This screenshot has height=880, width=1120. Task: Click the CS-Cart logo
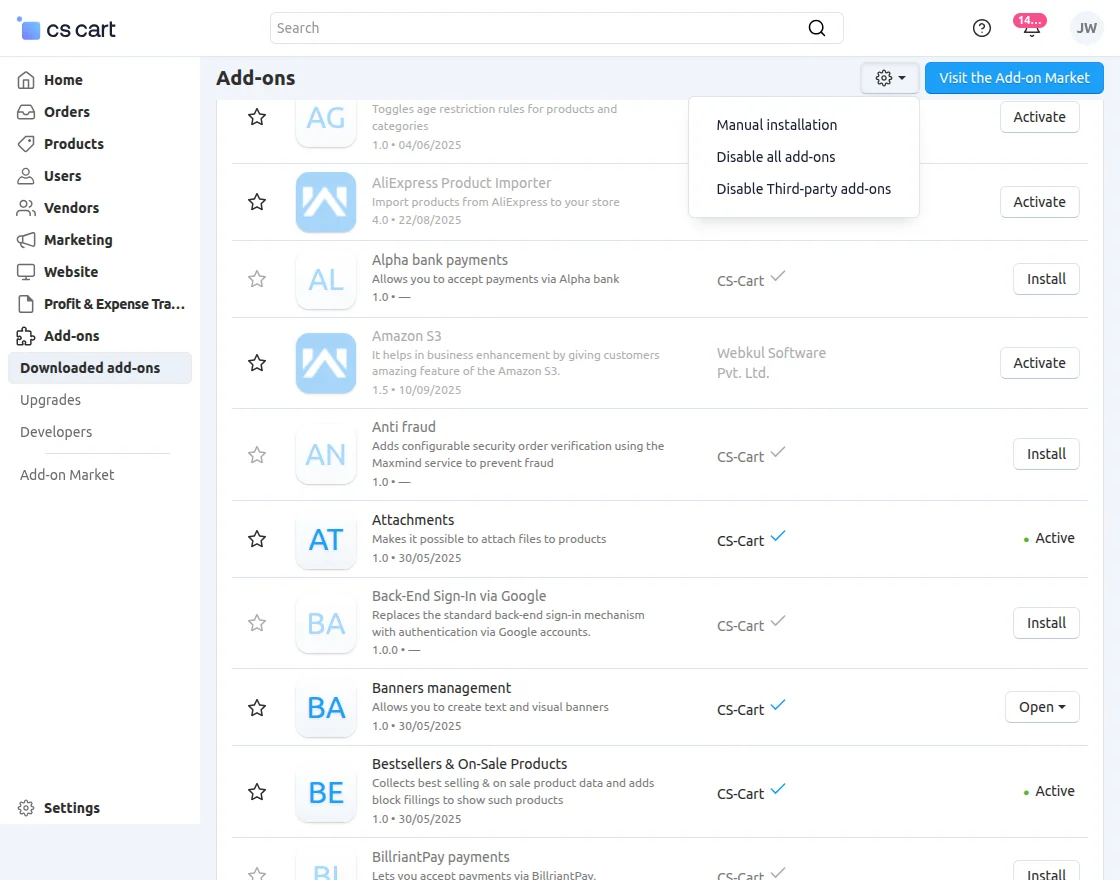click(67, 29)
